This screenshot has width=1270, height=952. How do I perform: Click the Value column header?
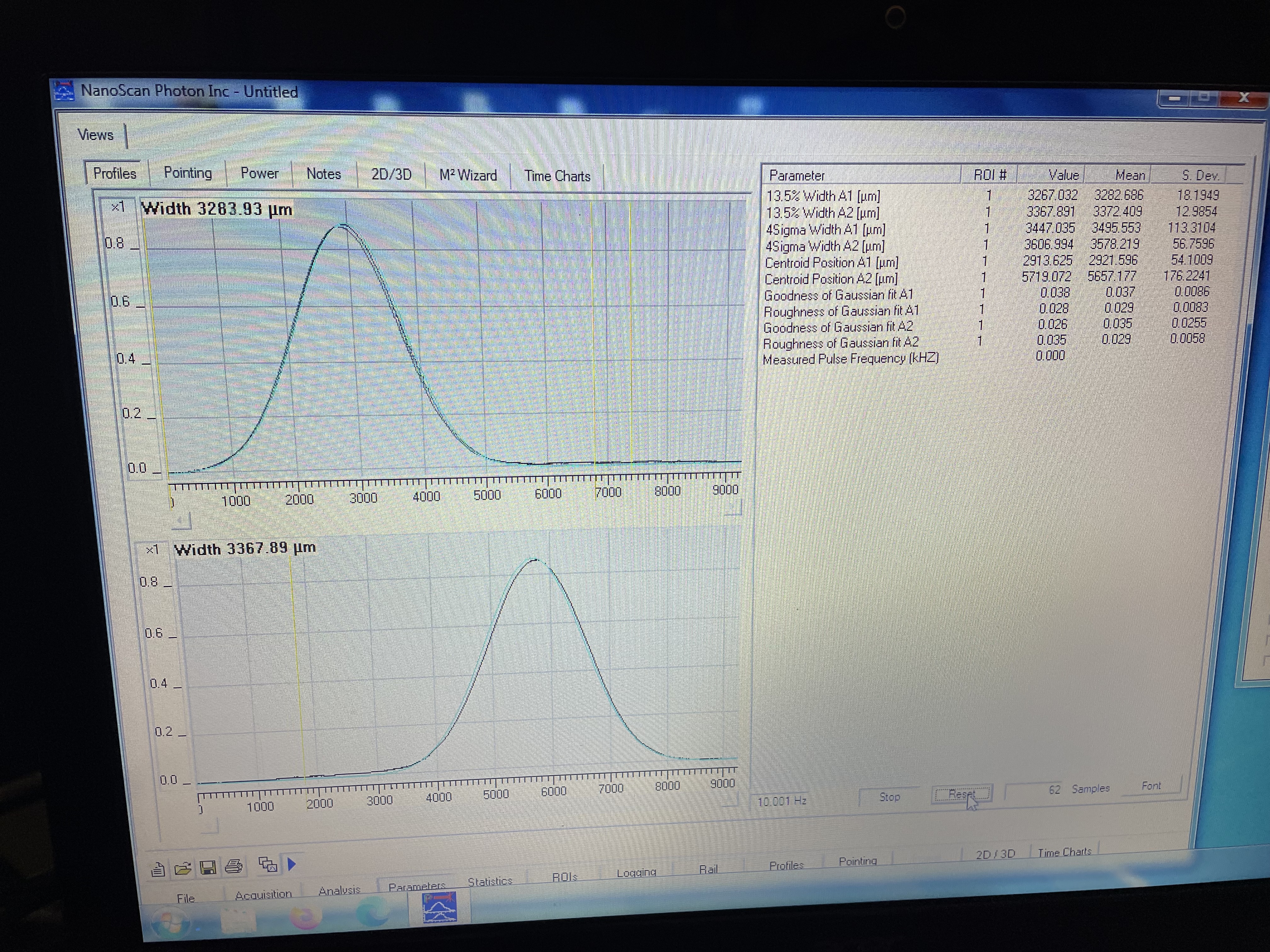click(x=1051, y=174)
